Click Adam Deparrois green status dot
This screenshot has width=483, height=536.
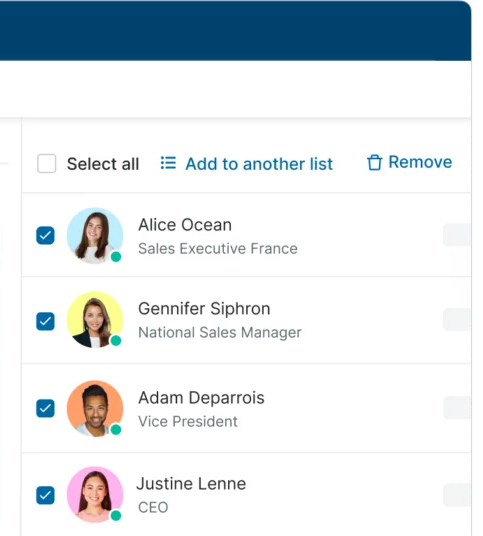pyautogui.click(x=116, y=429)
